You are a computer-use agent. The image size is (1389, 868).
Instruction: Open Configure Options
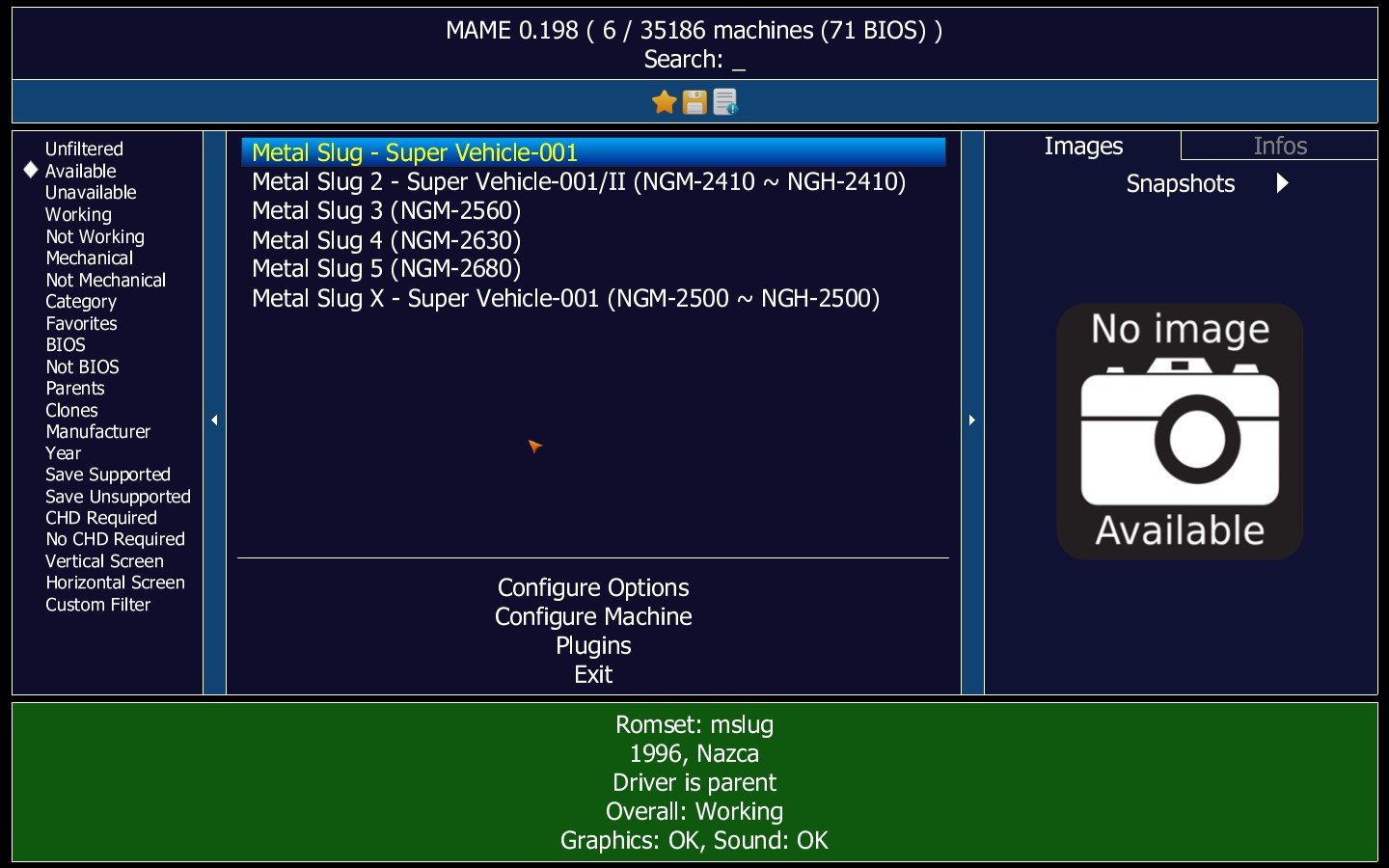[x=593, y=587]
